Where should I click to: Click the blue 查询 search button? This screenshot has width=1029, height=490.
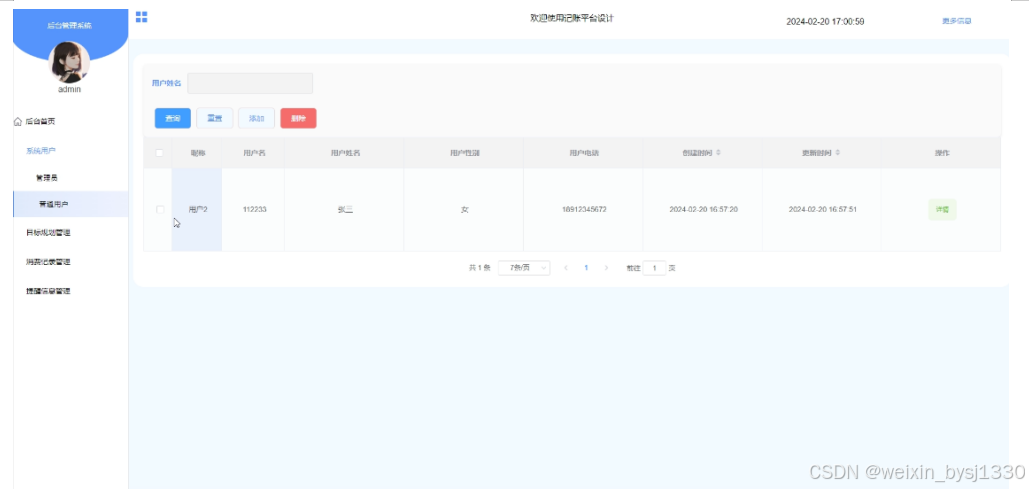click(173, 118)
